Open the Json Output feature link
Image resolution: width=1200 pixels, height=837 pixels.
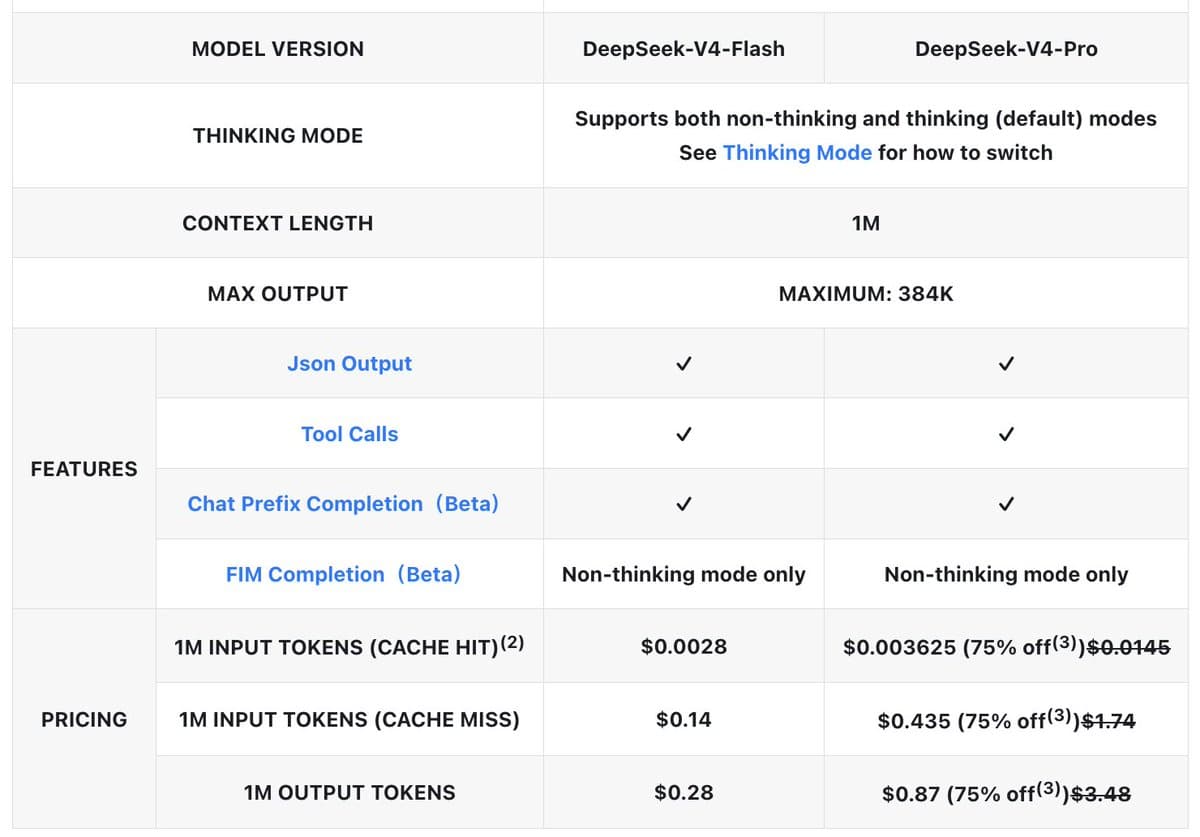[x=349, y=364]
